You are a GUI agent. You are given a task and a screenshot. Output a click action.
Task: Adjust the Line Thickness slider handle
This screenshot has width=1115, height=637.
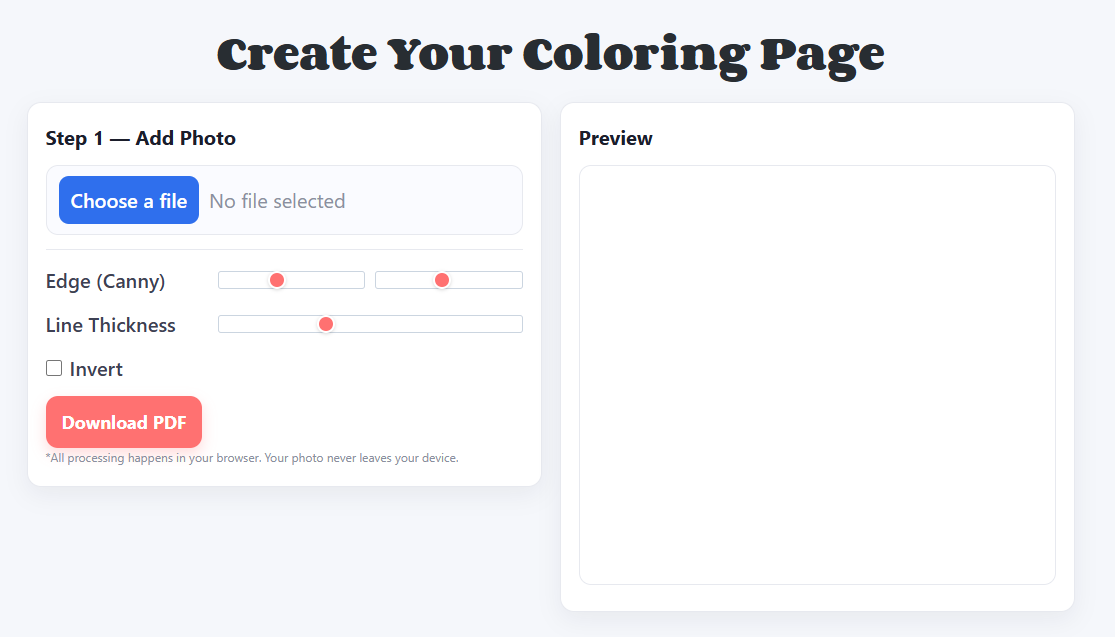coord(325,324)
